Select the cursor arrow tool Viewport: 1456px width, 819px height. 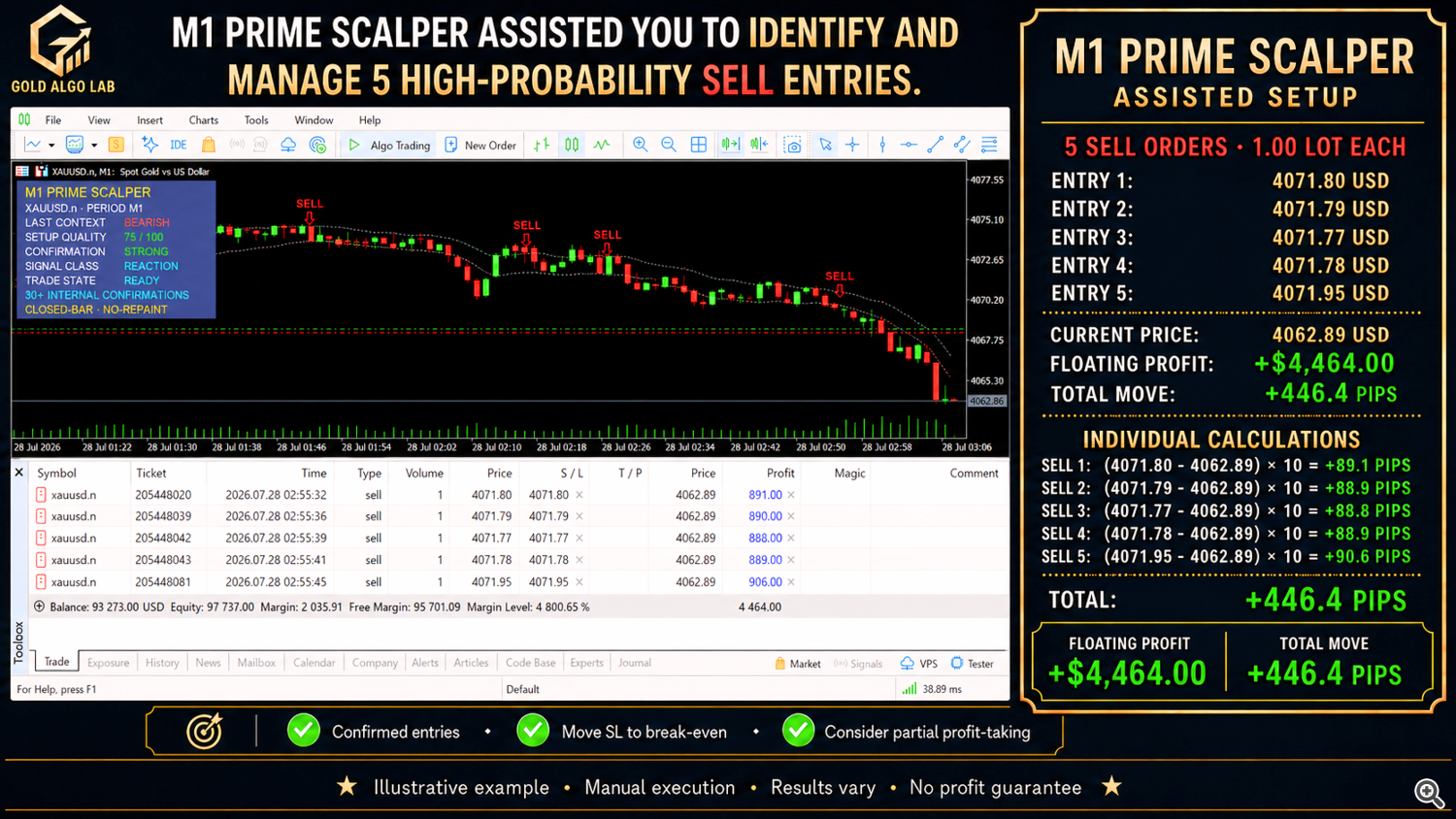(x=825, y=145)
